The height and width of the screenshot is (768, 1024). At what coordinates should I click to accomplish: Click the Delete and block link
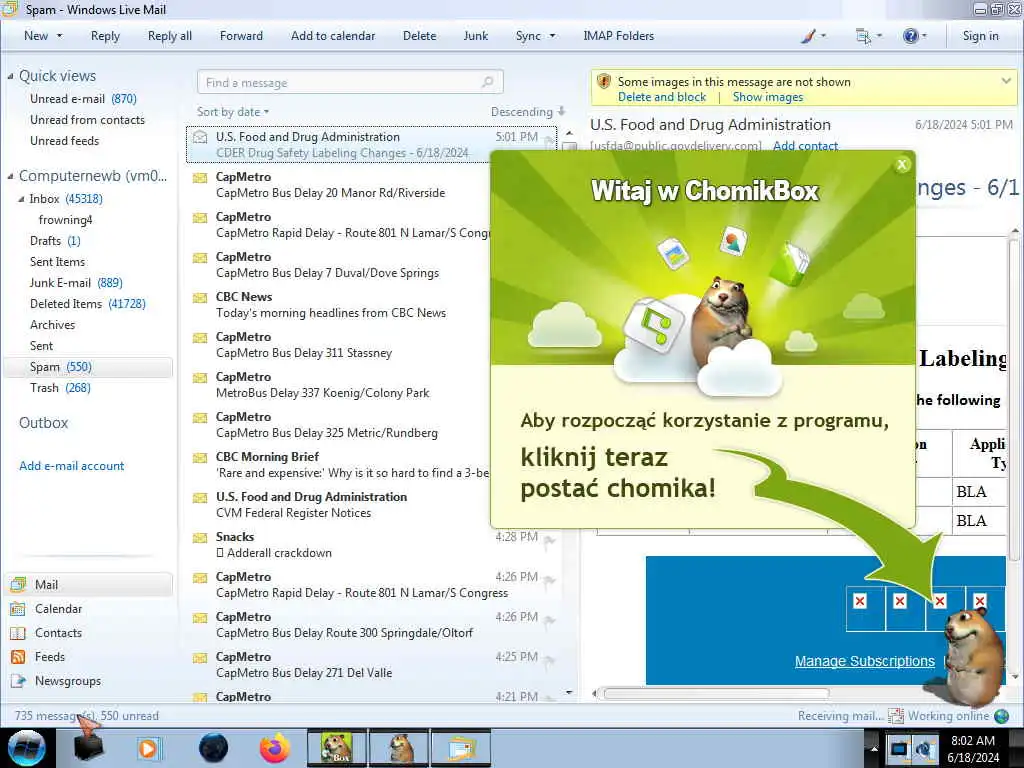point(662,97)
